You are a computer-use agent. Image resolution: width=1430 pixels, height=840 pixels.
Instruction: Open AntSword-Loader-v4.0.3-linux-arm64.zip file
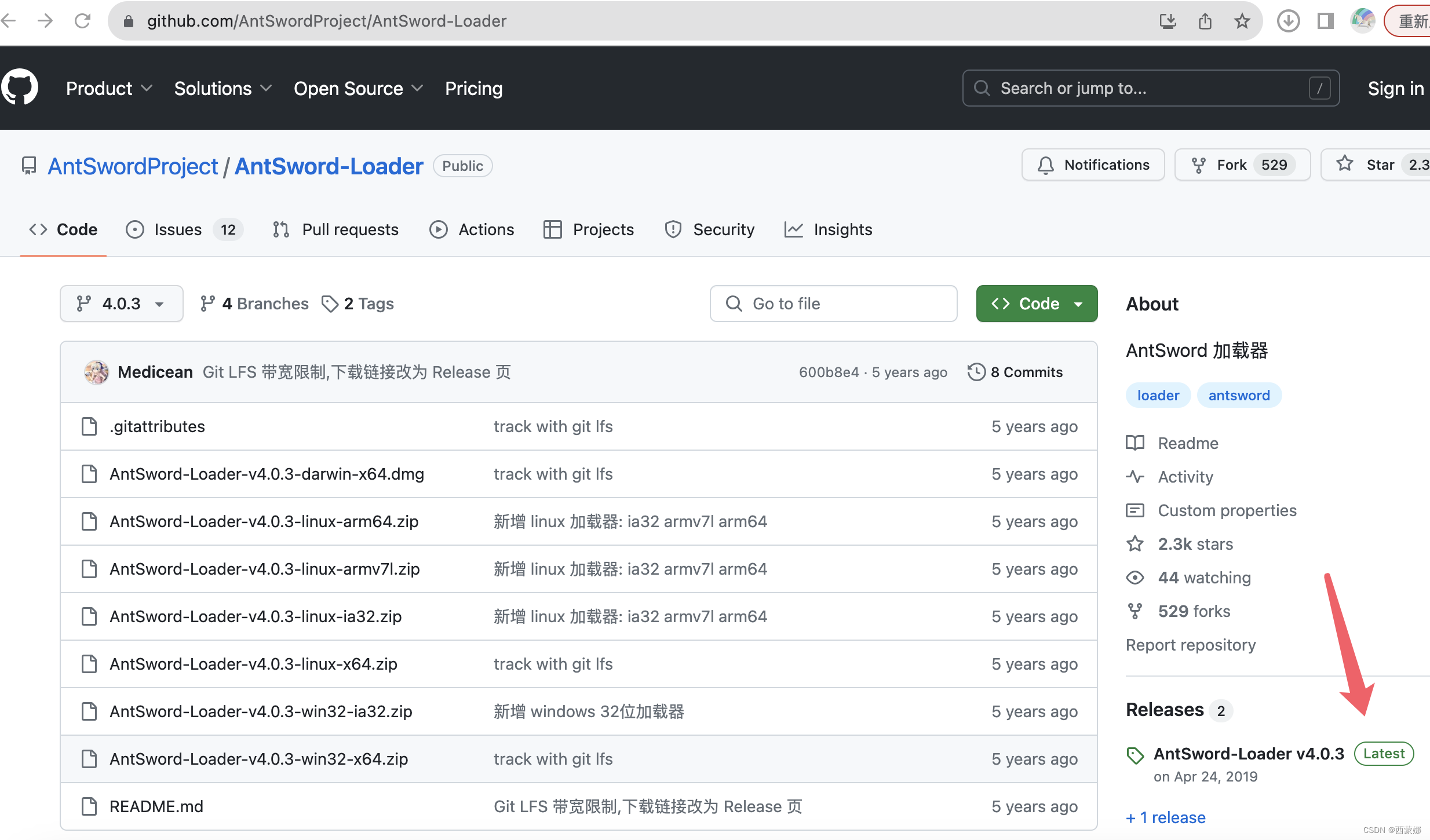click(264, 521)
